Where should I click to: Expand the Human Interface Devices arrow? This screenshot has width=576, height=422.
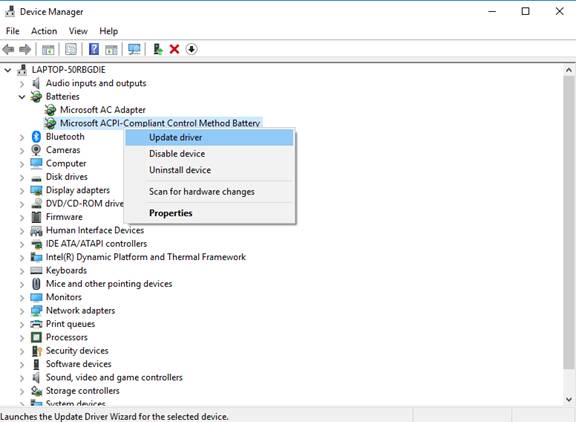click(22, 231)
